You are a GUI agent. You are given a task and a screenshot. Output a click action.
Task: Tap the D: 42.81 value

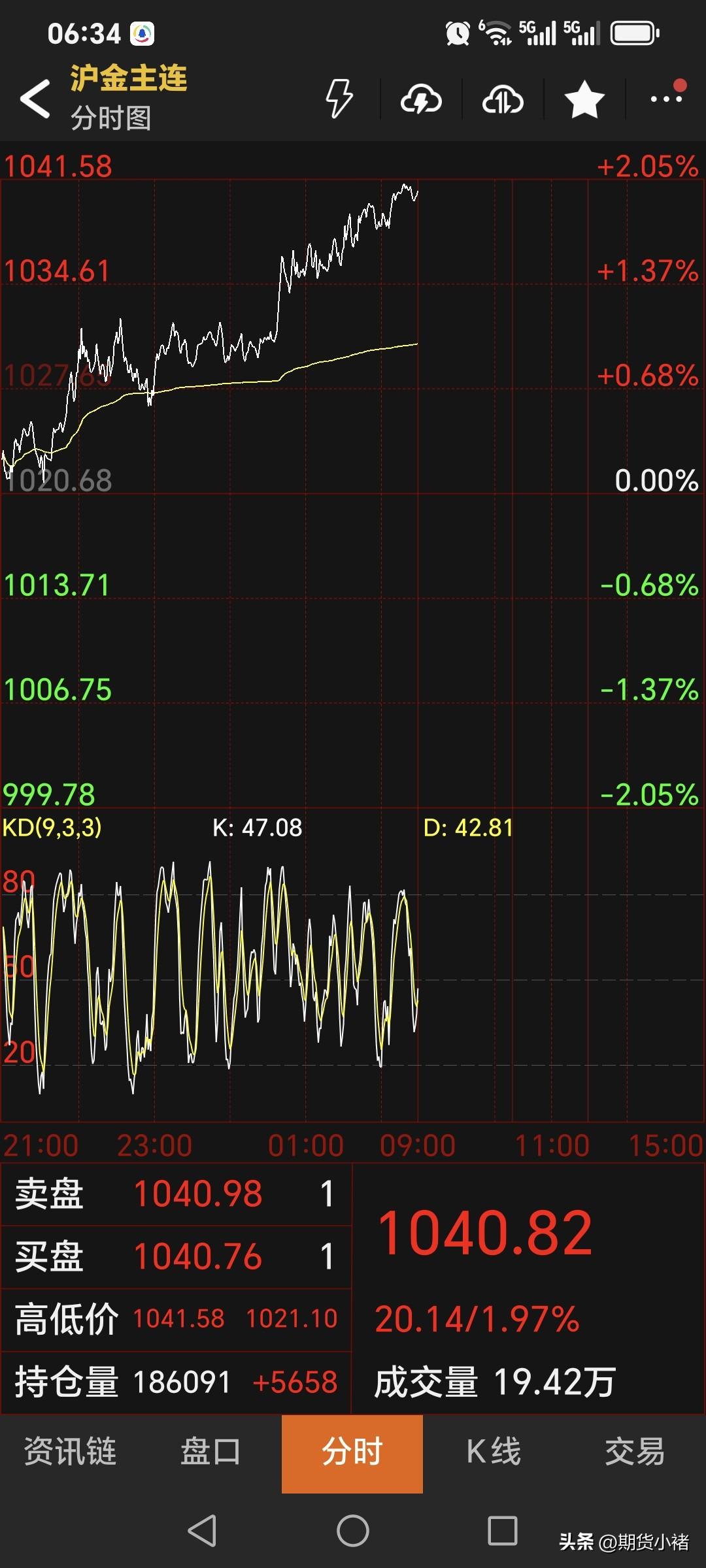point(469,828)
